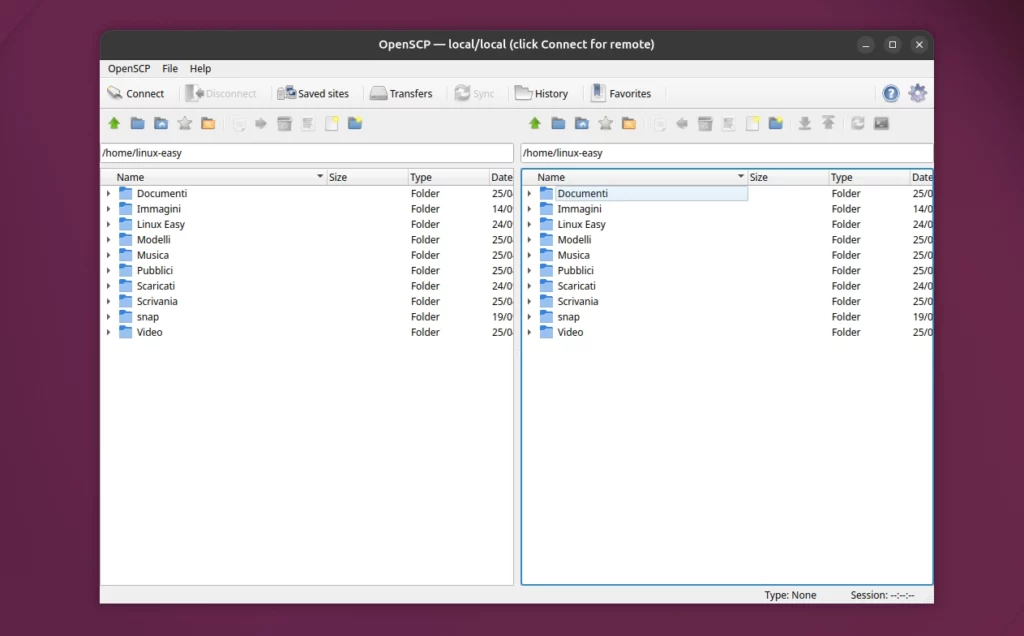Create new folder in left pane

click(x=355, y=123)
